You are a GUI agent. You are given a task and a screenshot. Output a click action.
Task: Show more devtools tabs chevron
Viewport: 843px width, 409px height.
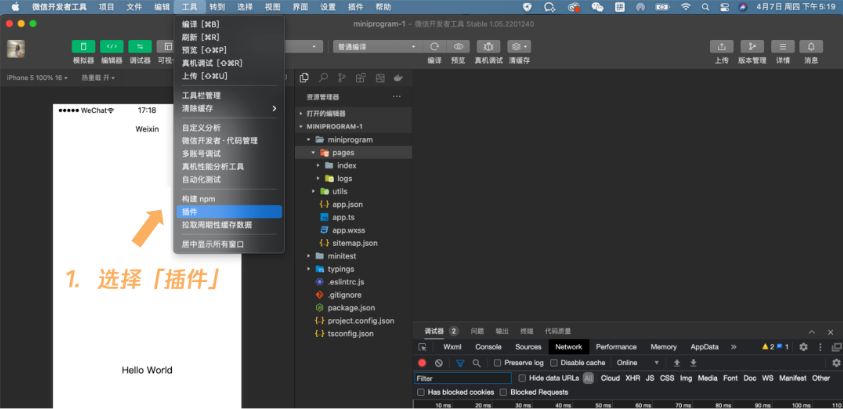(x=733, y=347)
